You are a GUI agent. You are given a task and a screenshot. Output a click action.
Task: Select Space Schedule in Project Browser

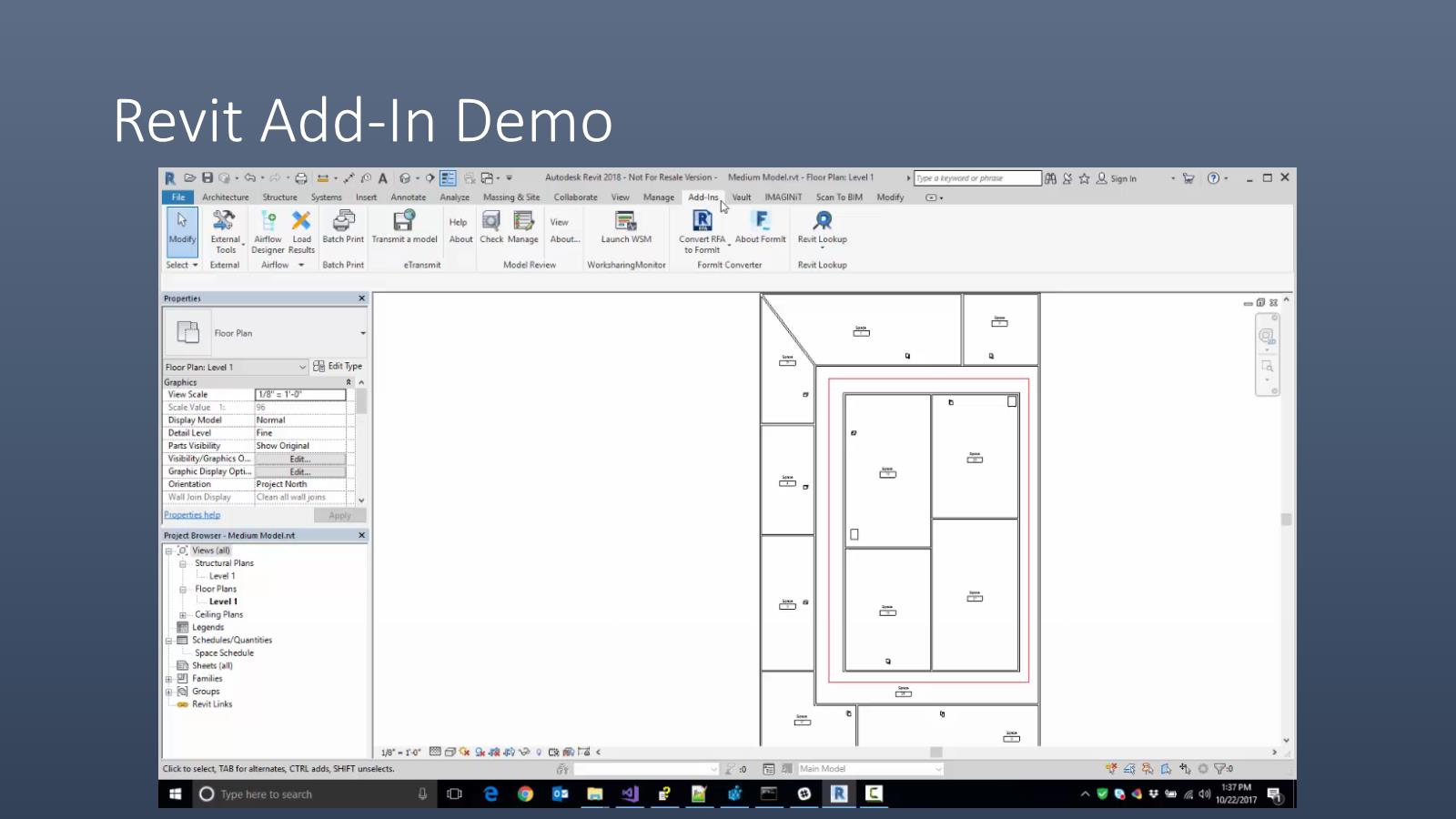click(x=224, y=653)
